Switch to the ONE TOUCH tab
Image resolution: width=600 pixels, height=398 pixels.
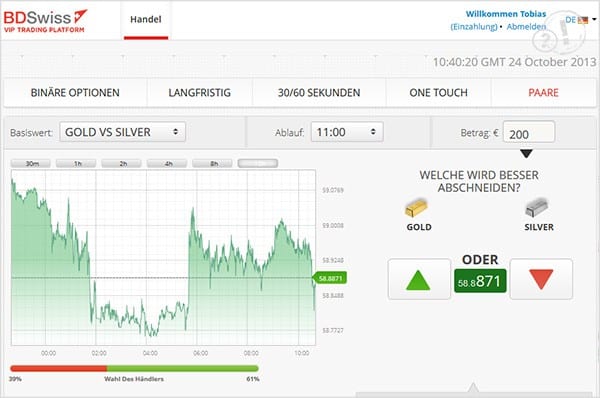[439, 93]
